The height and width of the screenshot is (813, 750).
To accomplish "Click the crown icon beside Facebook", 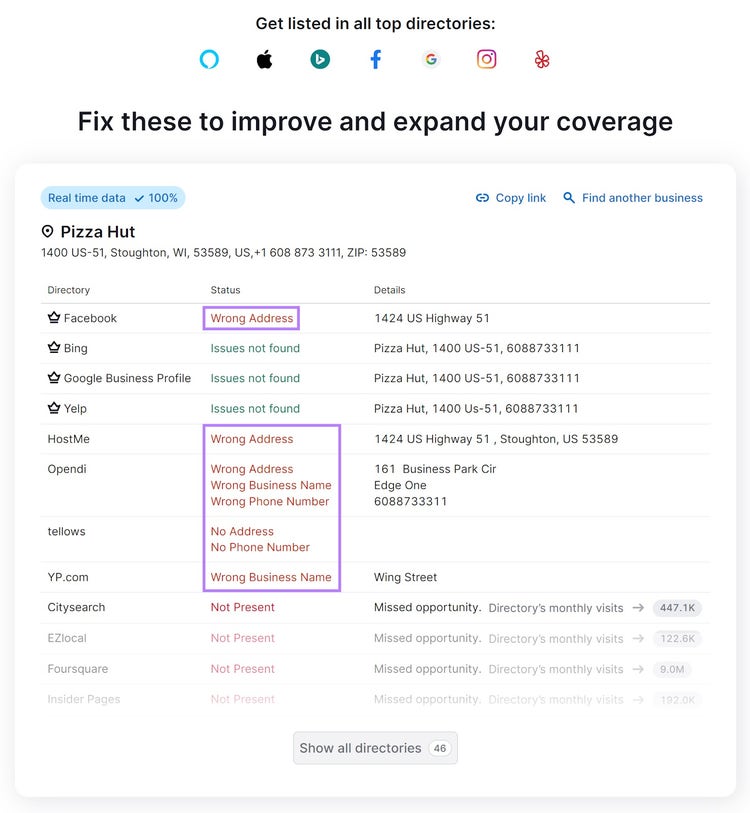I will click(54, 317).
